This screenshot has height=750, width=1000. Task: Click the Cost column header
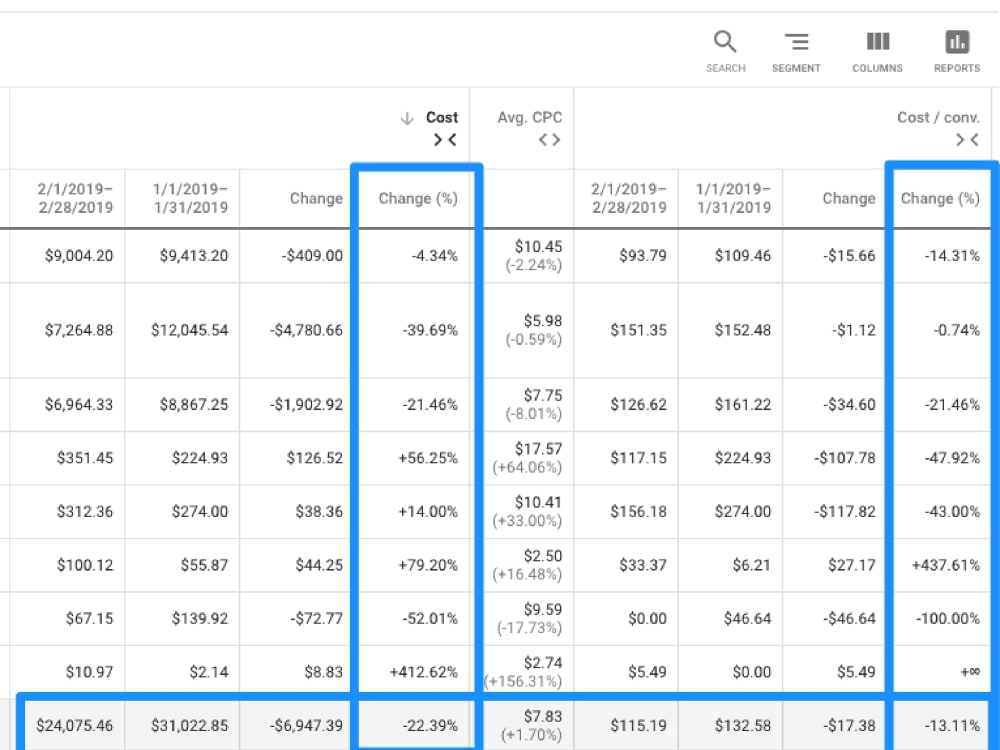click(x=442, y=117)
